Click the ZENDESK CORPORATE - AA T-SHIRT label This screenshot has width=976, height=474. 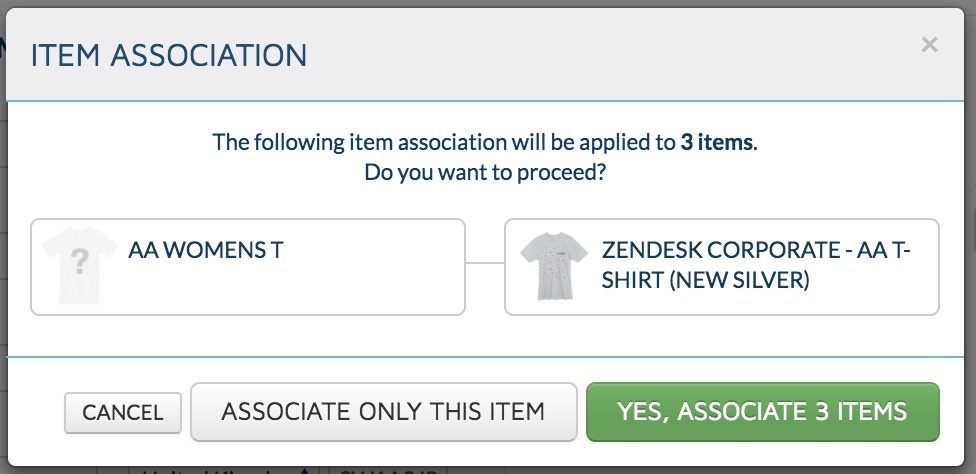pos(756,265)
